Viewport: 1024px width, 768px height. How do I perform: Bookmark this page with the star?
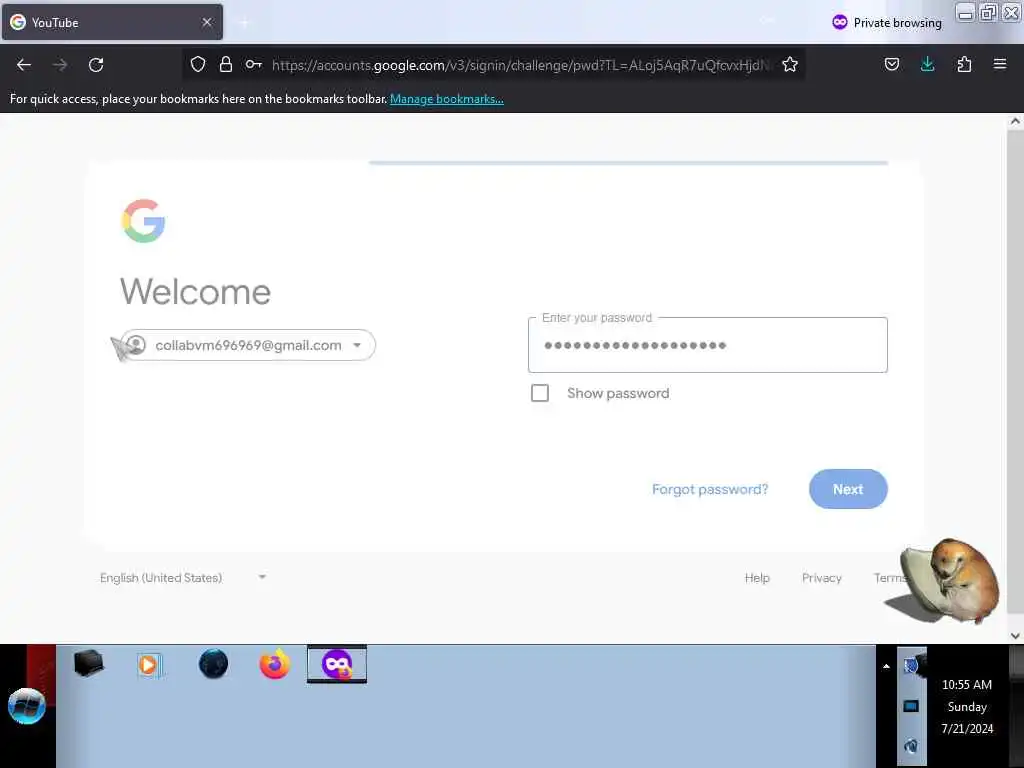click(x=790, y=64)
